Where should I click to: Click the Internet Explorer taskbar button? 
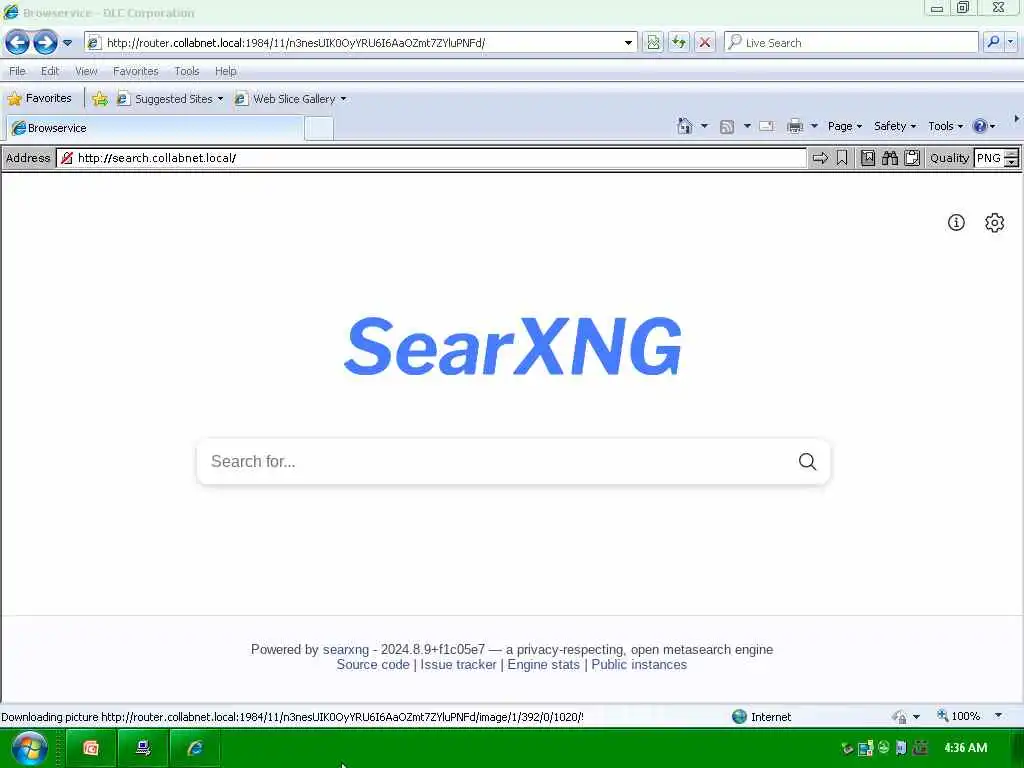click(195, 748)
